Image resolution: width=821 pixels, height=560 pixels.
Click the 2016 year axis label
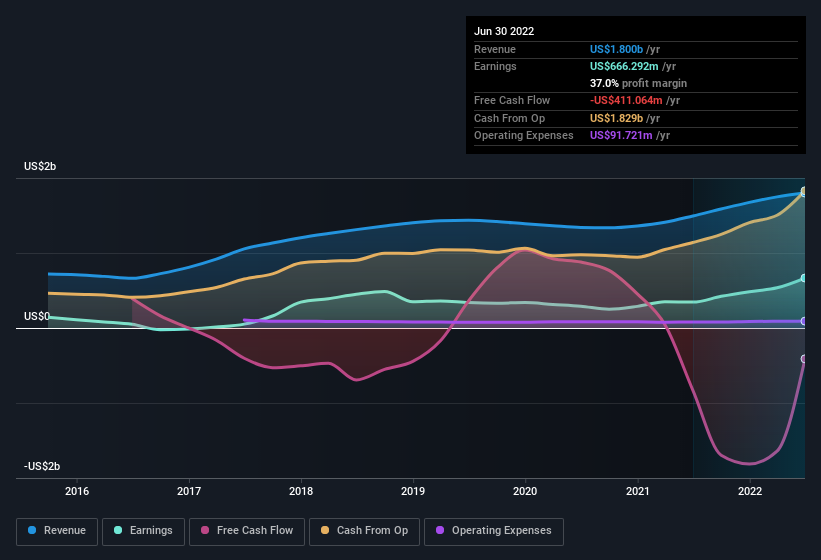77,491
